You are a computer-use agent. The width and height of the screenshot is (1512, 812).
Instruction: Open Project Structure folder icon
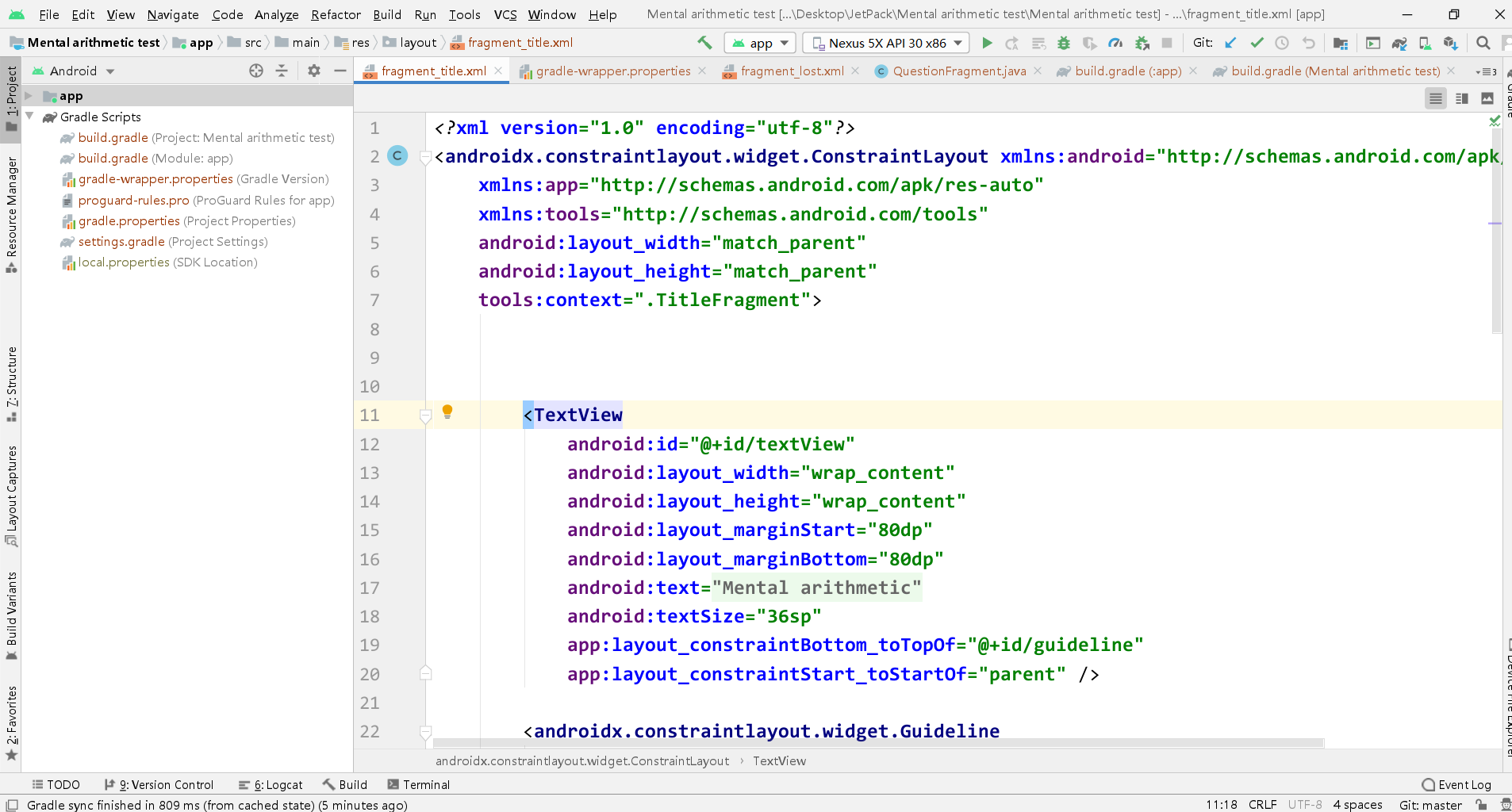pyautogui.click(x=1341, y=43)
